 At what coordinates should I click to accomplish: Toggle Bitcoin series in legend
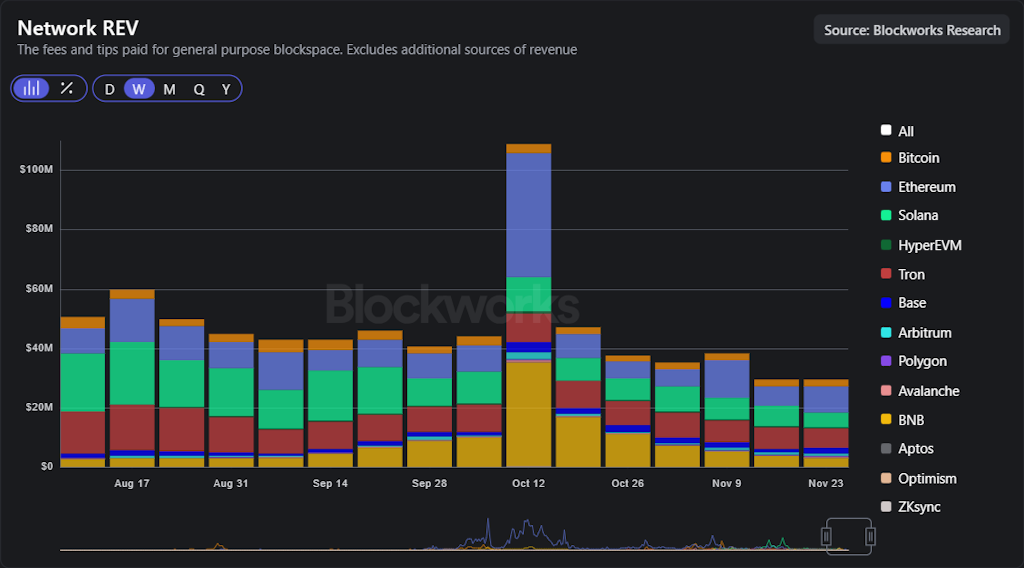[x=918, y=158]
